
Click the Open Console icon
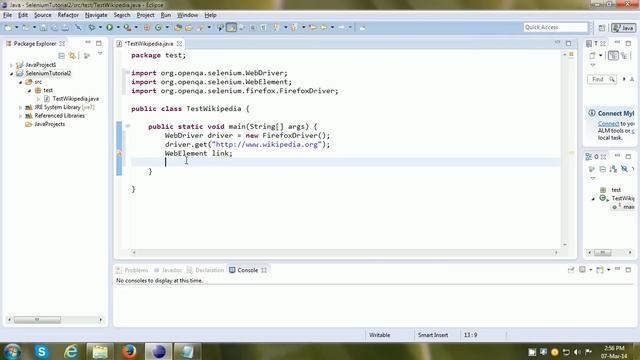tap(600, 270)
